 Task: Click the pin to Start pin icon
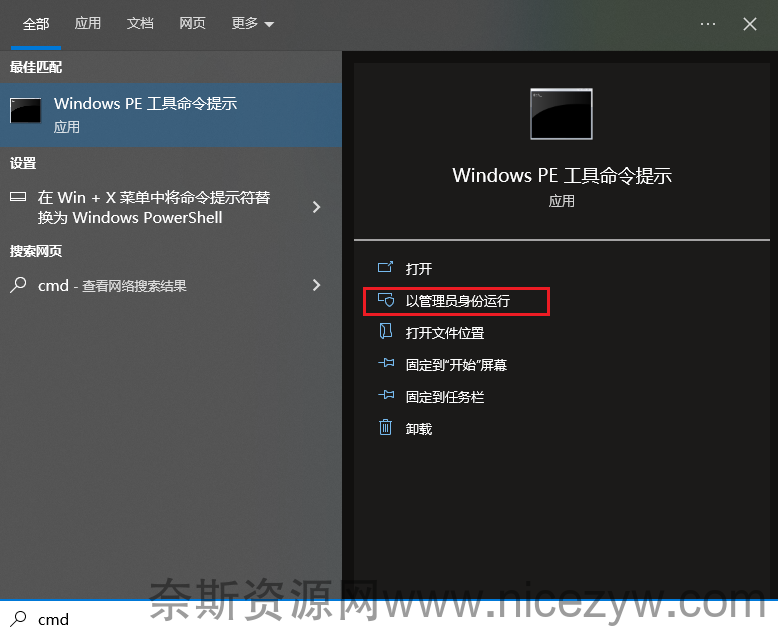click(386, 364)
